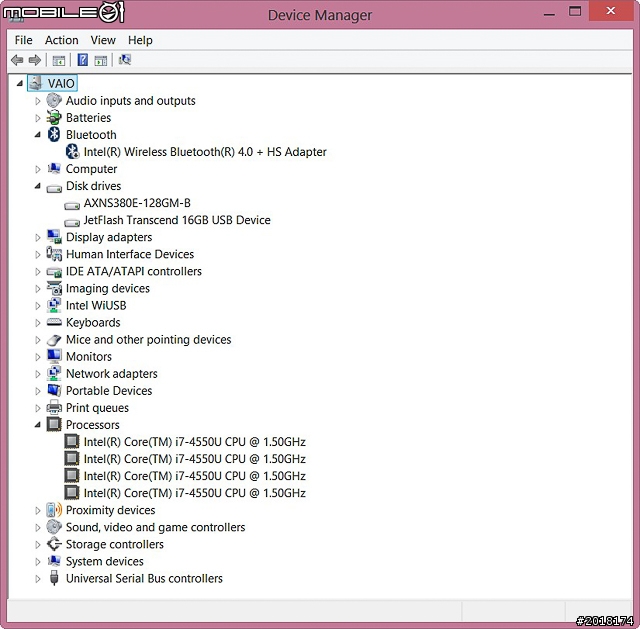Open the Help toolbar icon
Viewport: 640px width, 629px height.
[82, 60]
